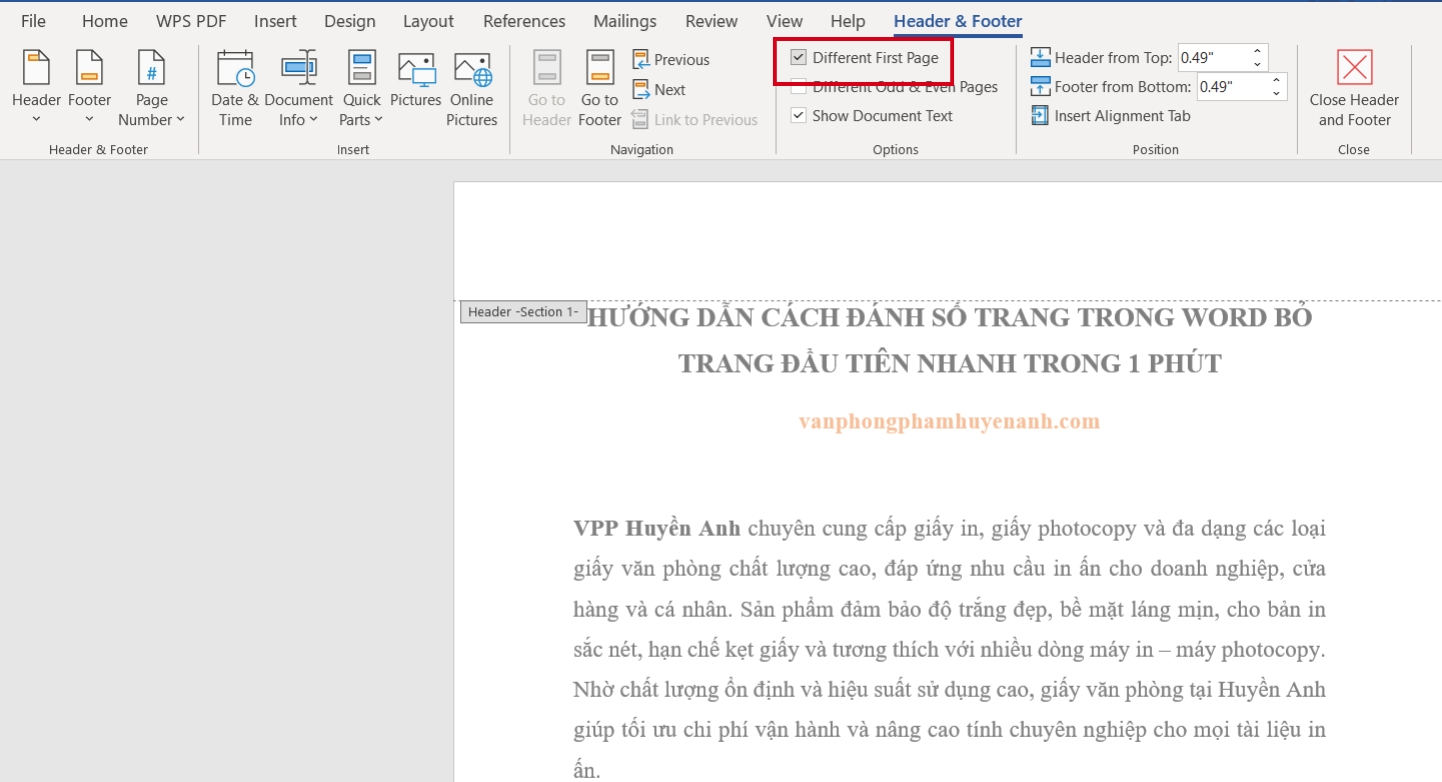Click the Document Info icon

click(x=298, y=67)
